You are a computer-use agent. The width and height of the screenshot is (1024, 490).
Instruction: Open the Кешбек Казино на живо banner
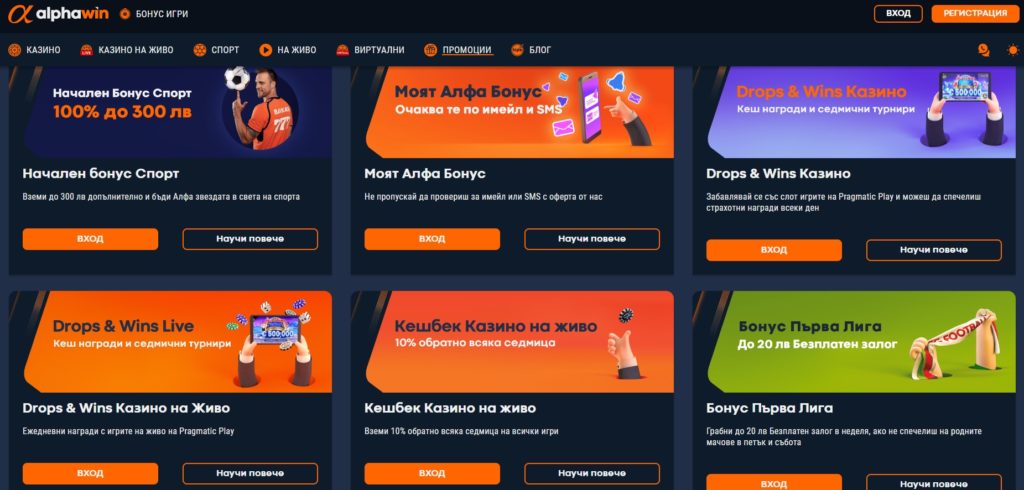point(512,342)
